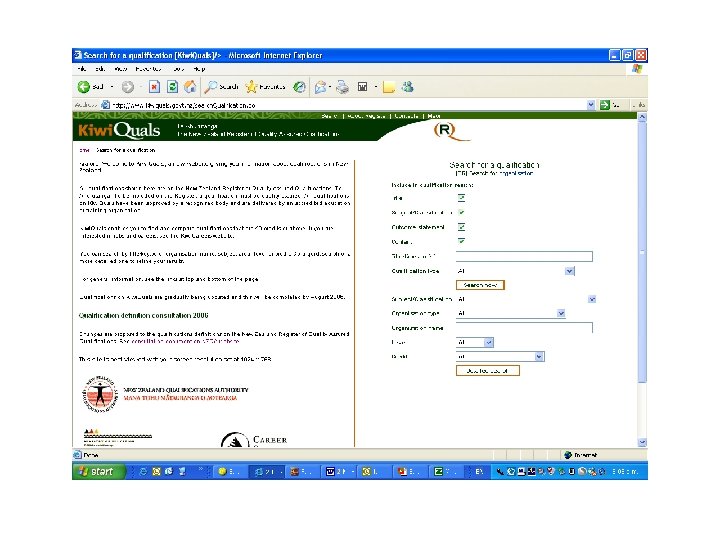720x540 pixels.
Task: Open the File menu
Action: coord(82,69)
